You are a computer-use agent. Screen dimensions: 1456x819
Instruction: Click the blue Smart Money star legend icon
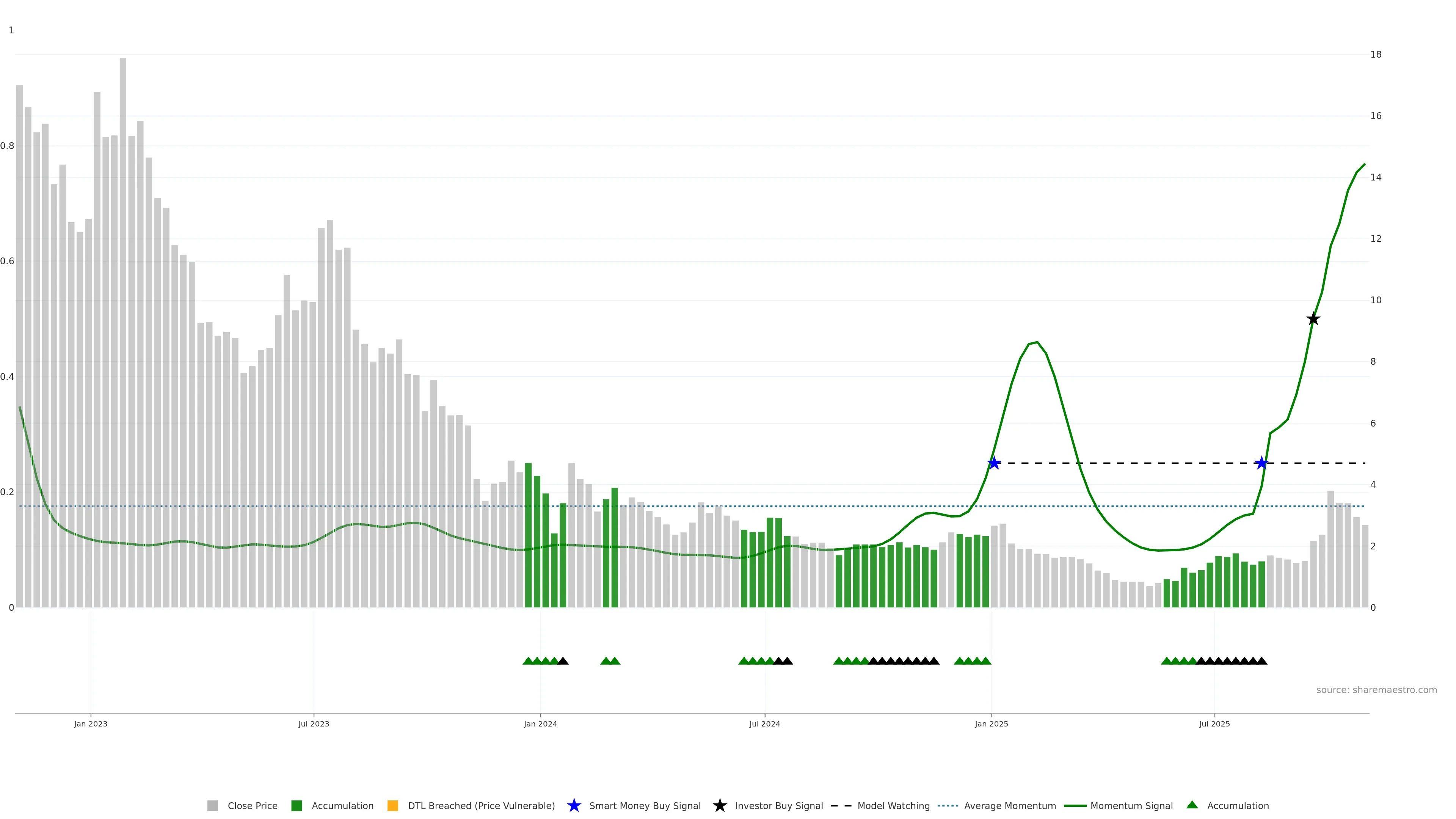pyautogui.click(x=574, y=805)
